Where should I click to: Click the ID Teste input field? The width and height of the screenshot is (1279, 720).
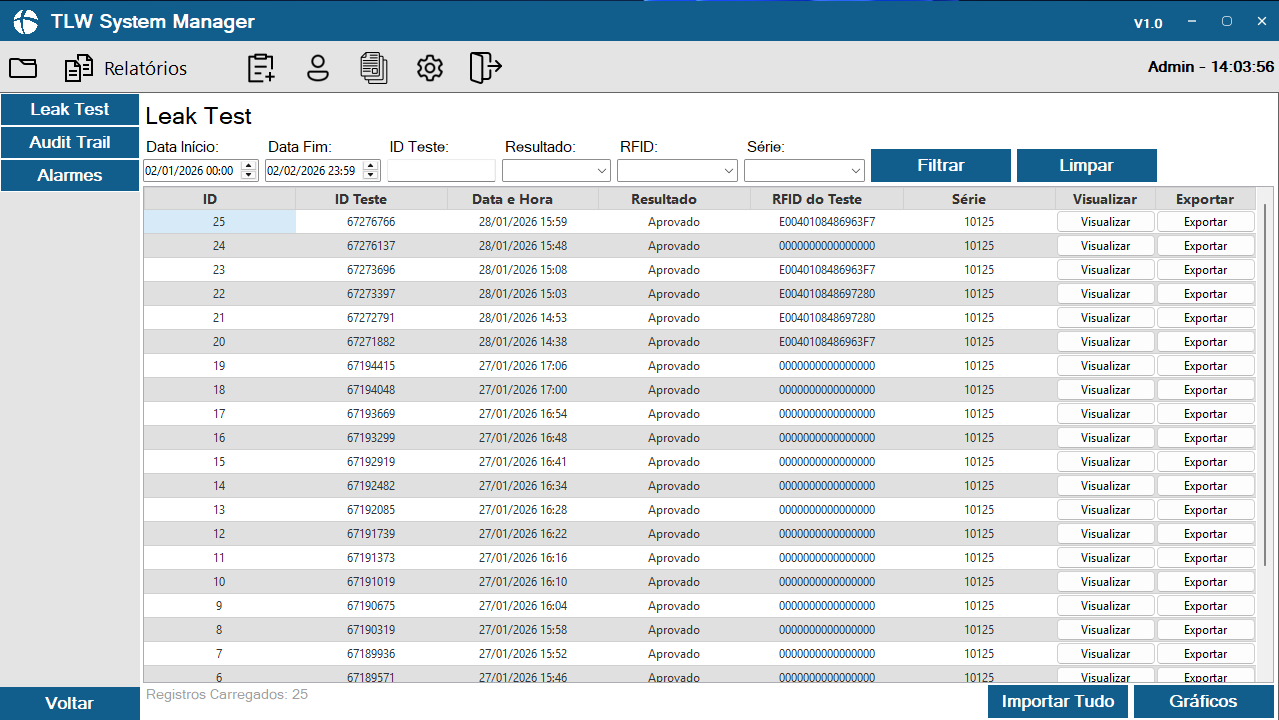pyautogui.click(x=441, y=171)
